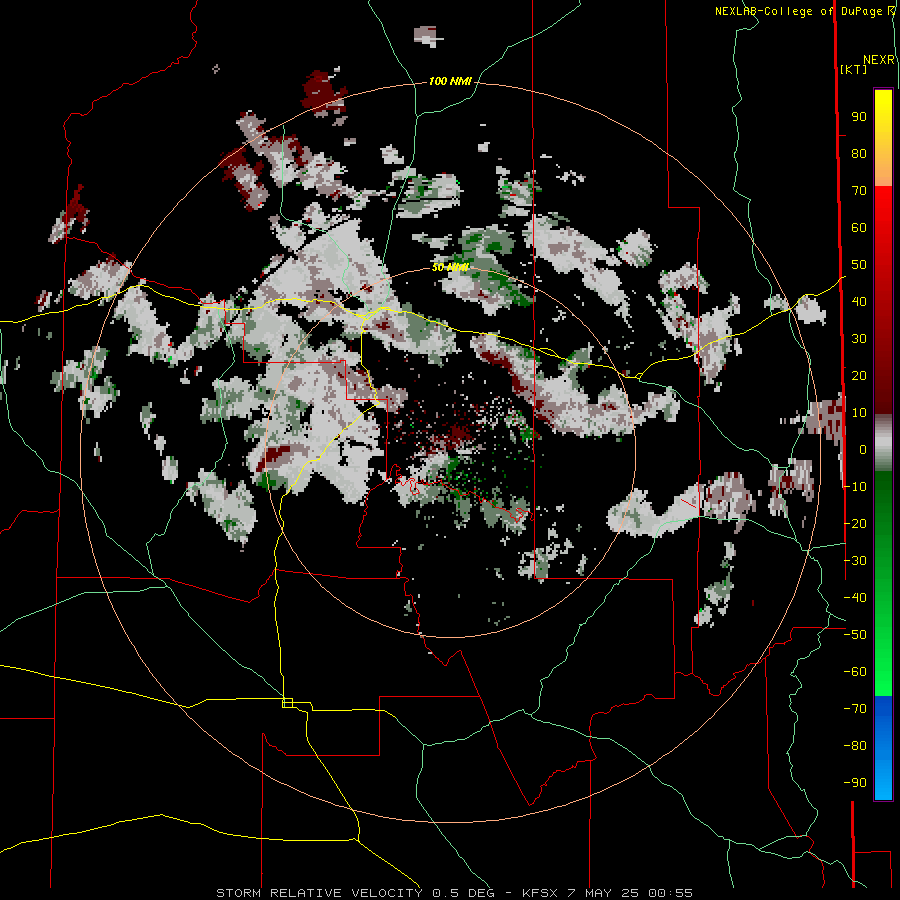
Task: Click the -90 value on velocity scale
Action: [855, 783]
